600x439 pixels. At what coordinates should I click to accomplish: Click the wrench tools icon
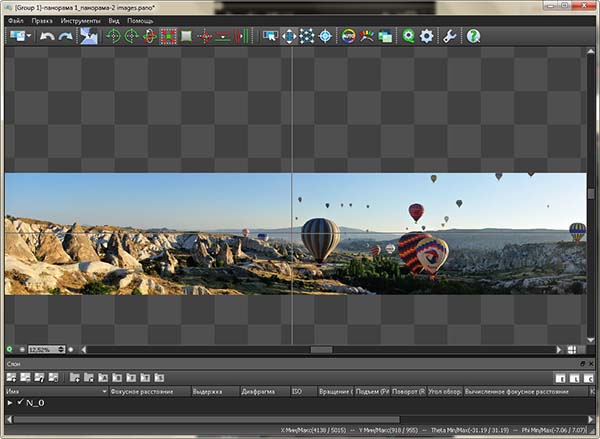450,36
